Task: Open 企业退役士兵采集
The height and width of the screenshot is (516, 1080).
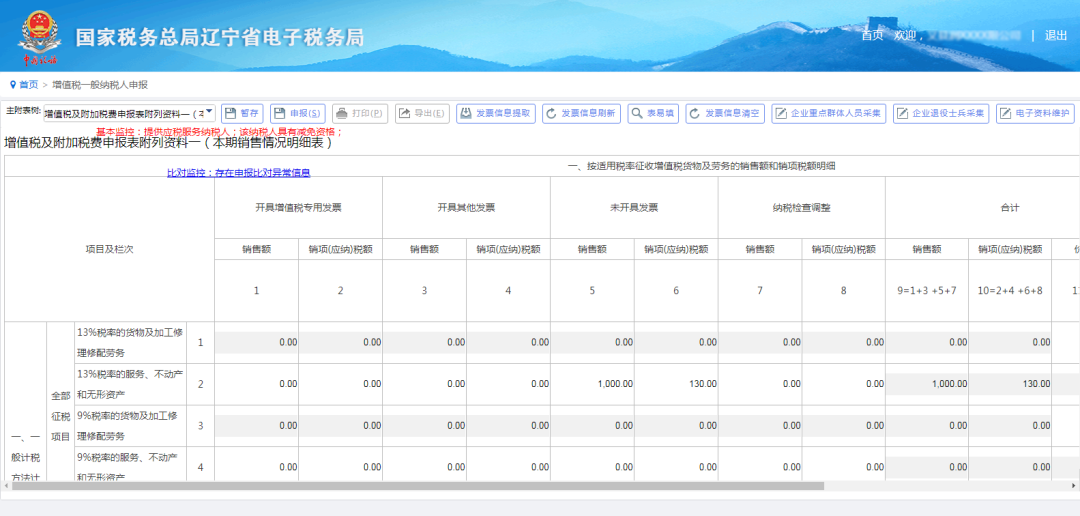Action: point(942,114)
